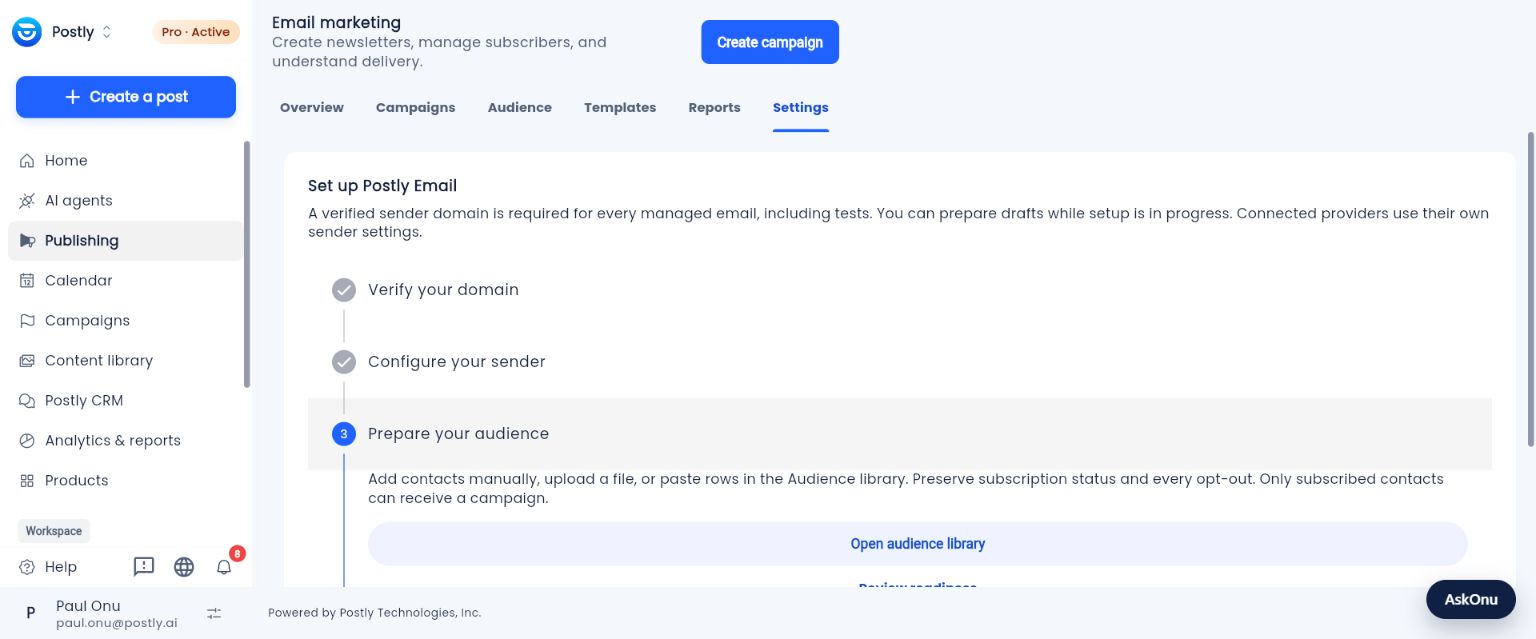This screenshot has width=1536, height=639.
Task: Open Products grid icon in the sidebar
Action: click(27, 481)
